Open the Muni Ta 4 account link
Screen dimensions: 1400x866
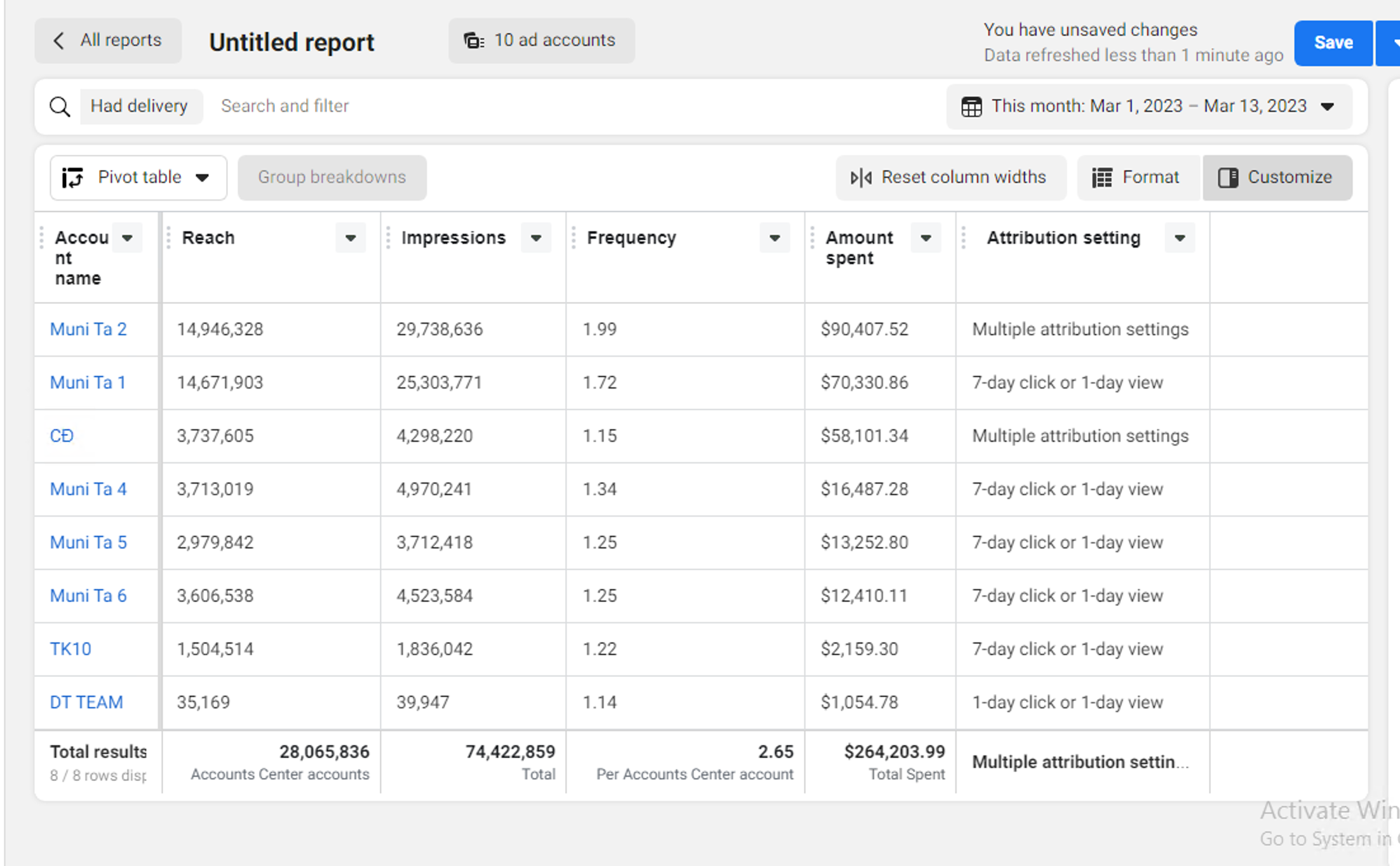tap(88, 490)
